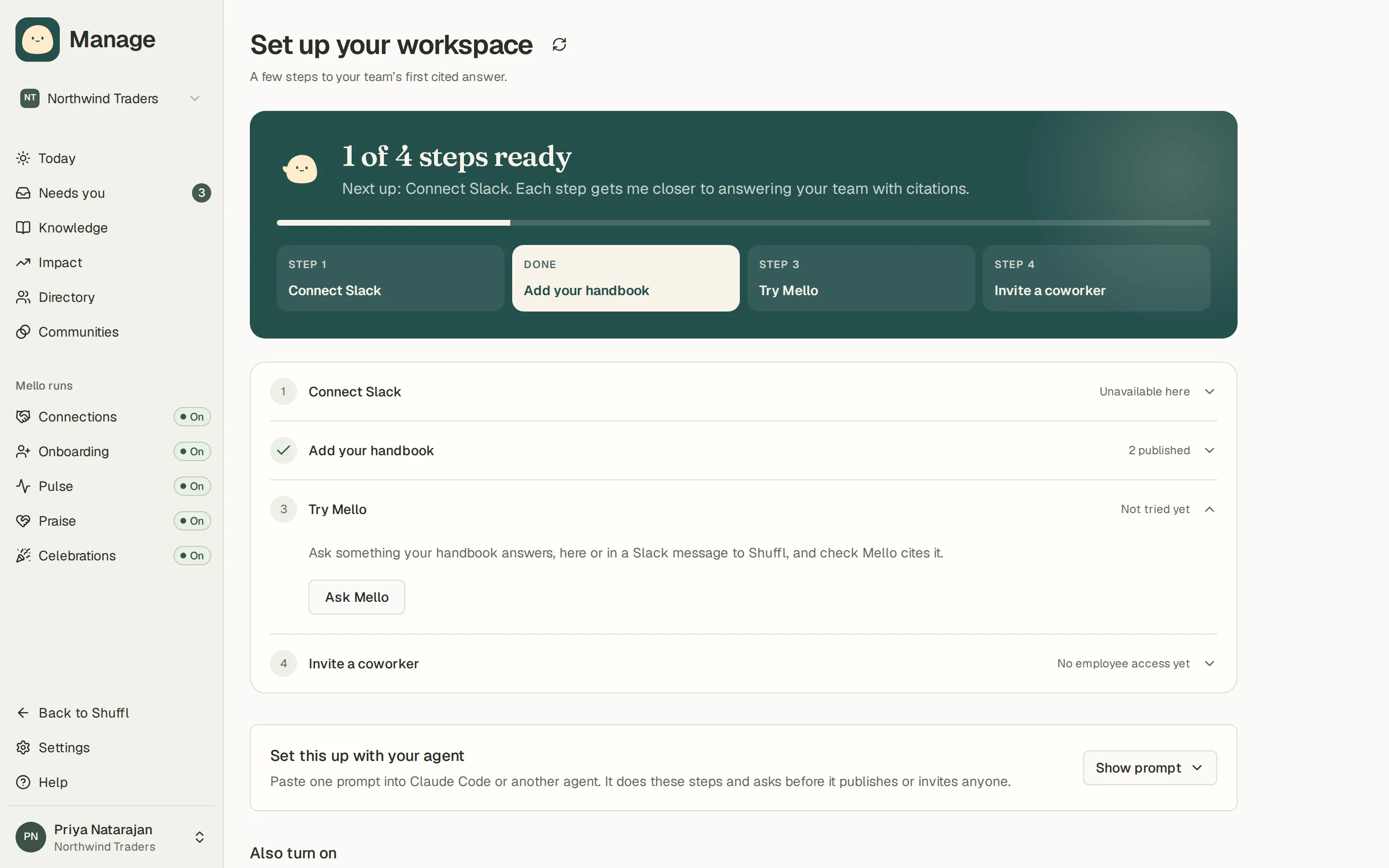Open the Northwind Traders workspace switcher
This screenshot has width=1389, height=868.
click(111, 99)
